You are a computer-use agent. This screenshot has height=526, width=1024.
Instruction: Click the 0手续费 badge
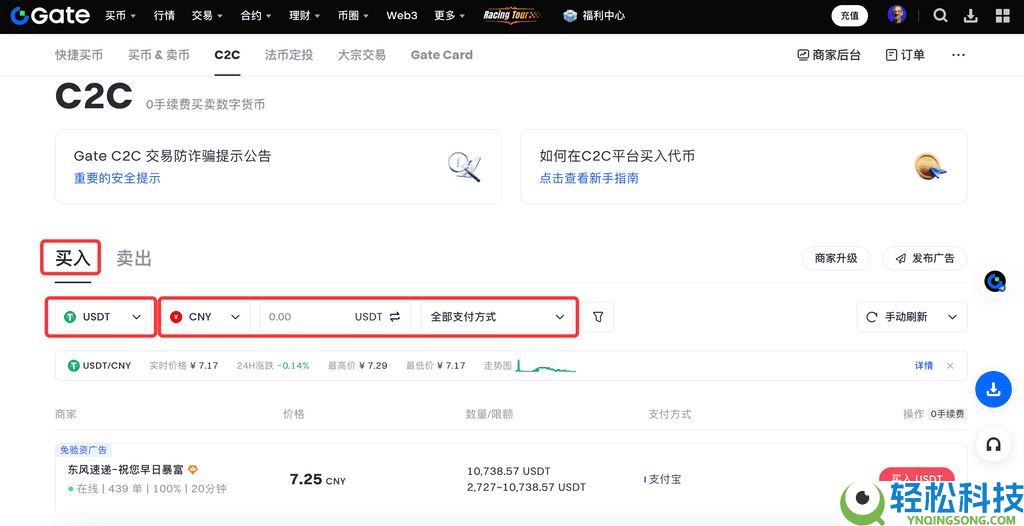tap(948, 414)
